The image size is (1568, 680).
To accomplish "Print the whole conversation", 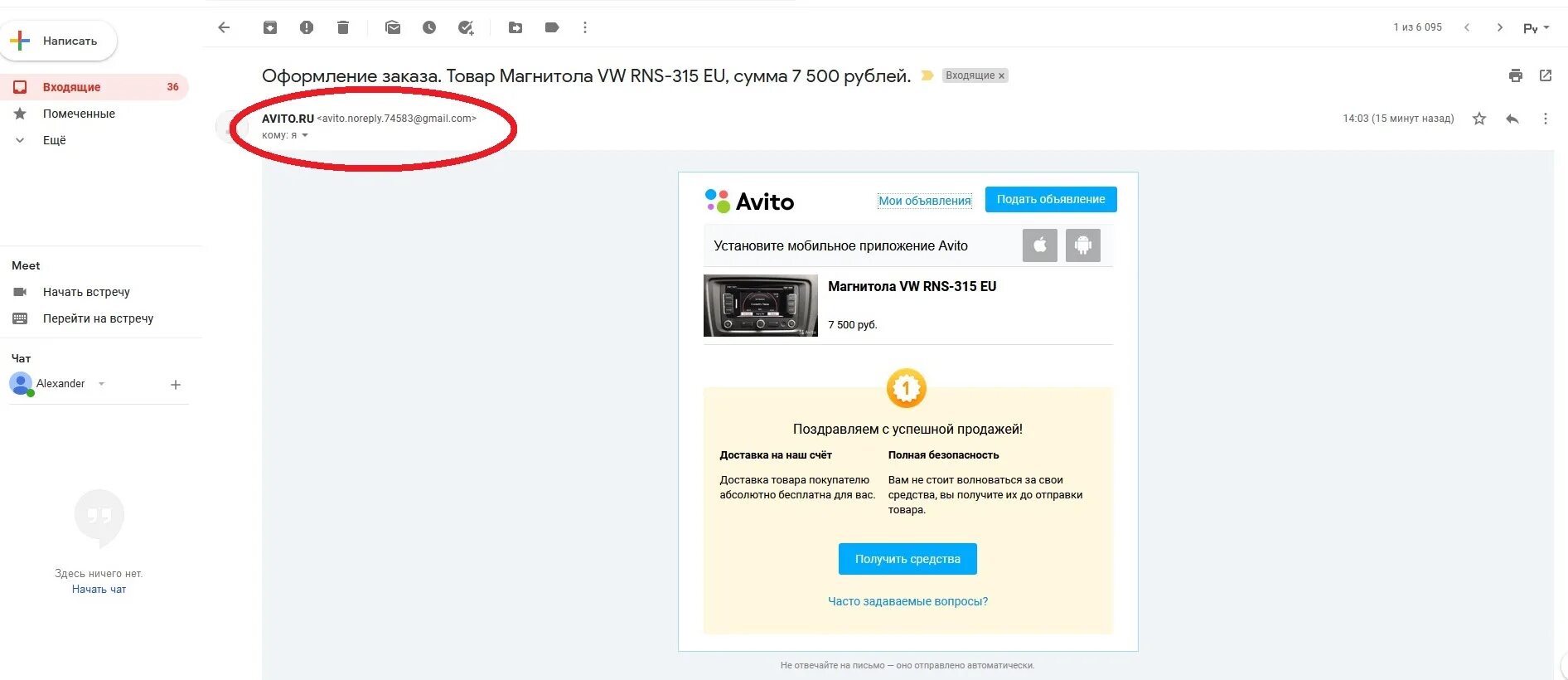I will [x=1516, y=75].
